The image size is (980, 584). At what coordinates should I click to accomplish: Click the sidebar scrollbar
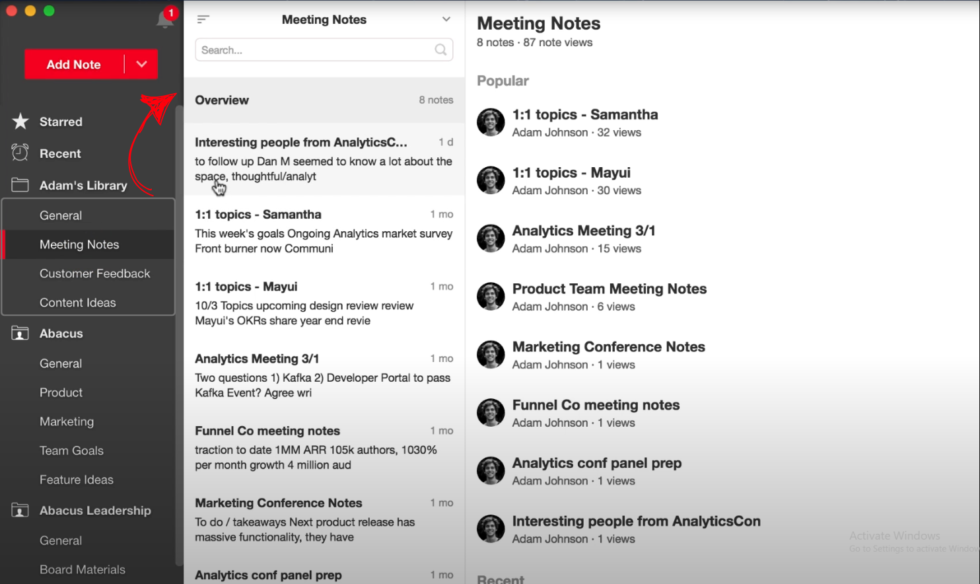tap(179, 300)
